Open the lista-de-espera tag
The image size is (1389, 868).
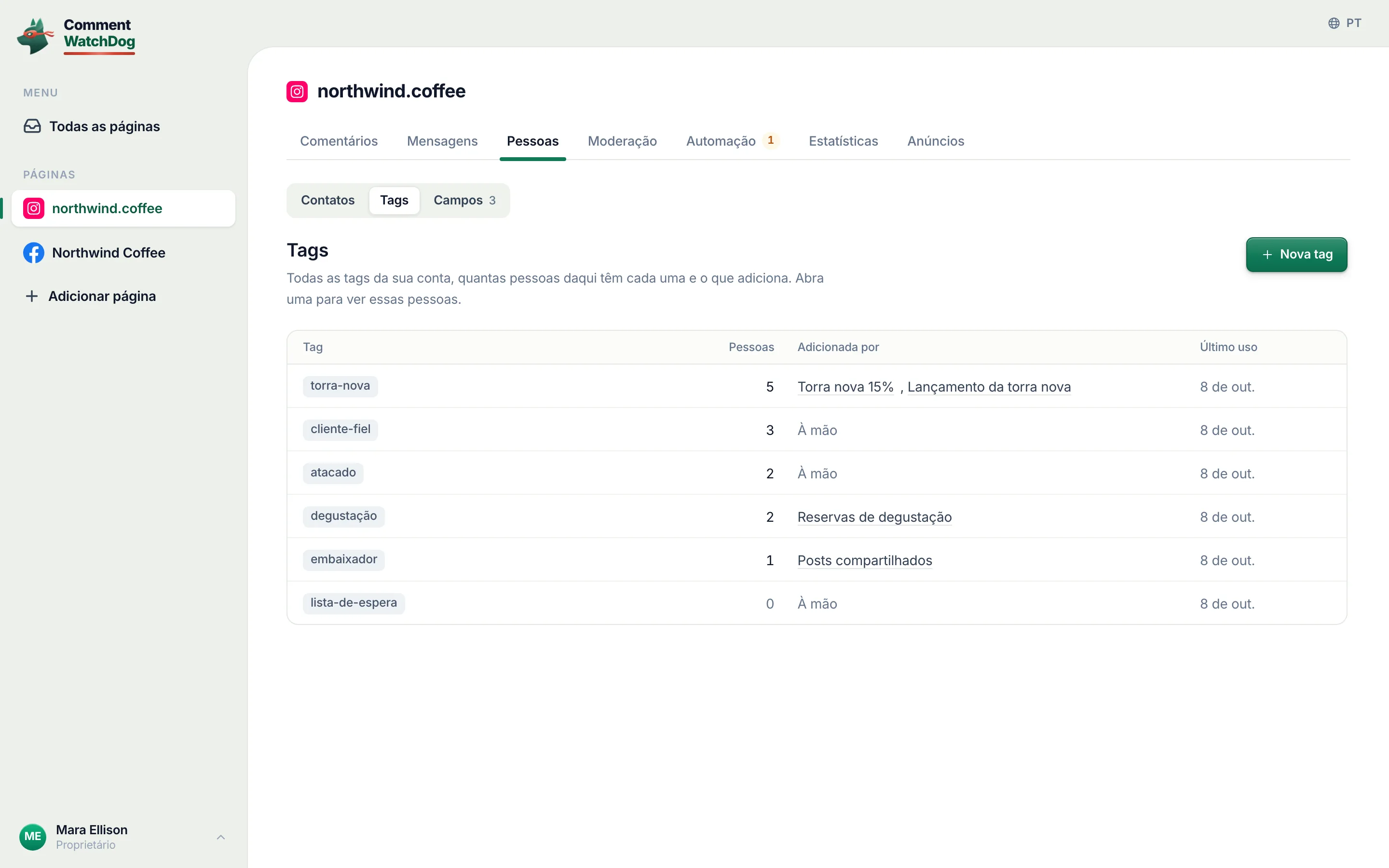354,603
